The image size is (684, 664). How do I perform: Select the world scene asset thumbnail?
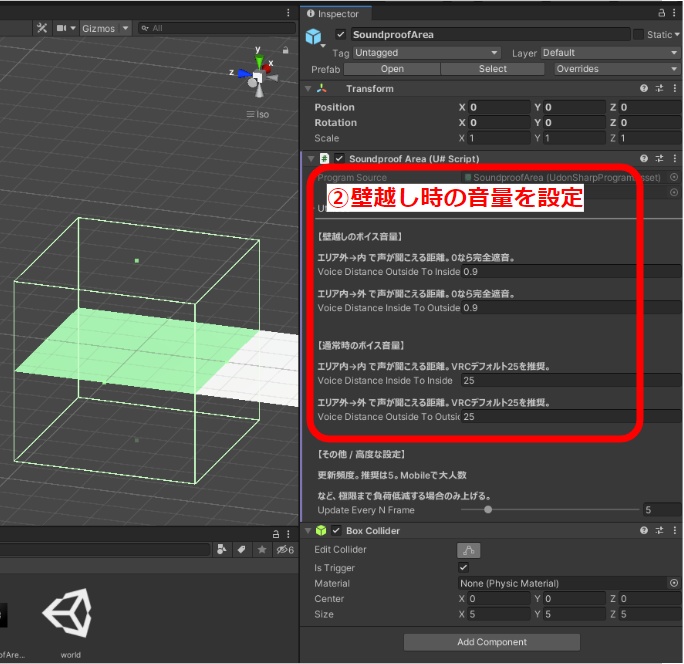click(68, 613)
